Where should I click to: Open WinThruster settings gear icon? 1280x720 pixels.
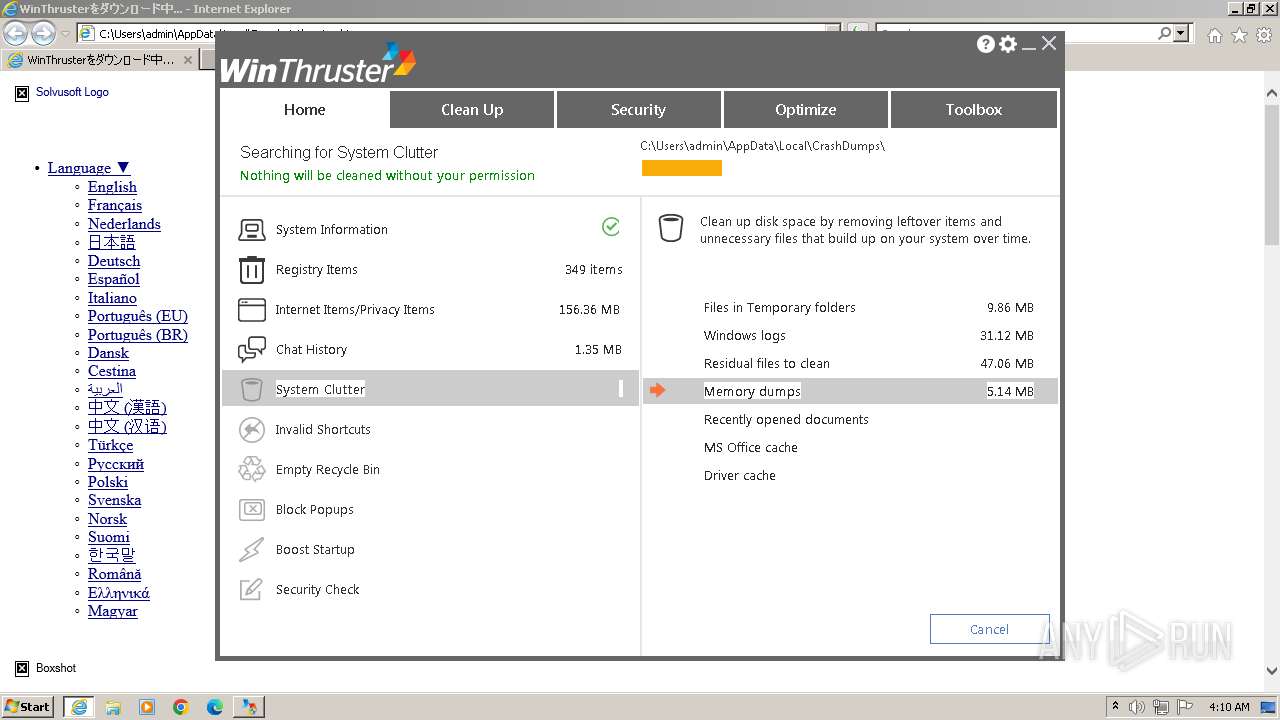[x=1008, y=44]
